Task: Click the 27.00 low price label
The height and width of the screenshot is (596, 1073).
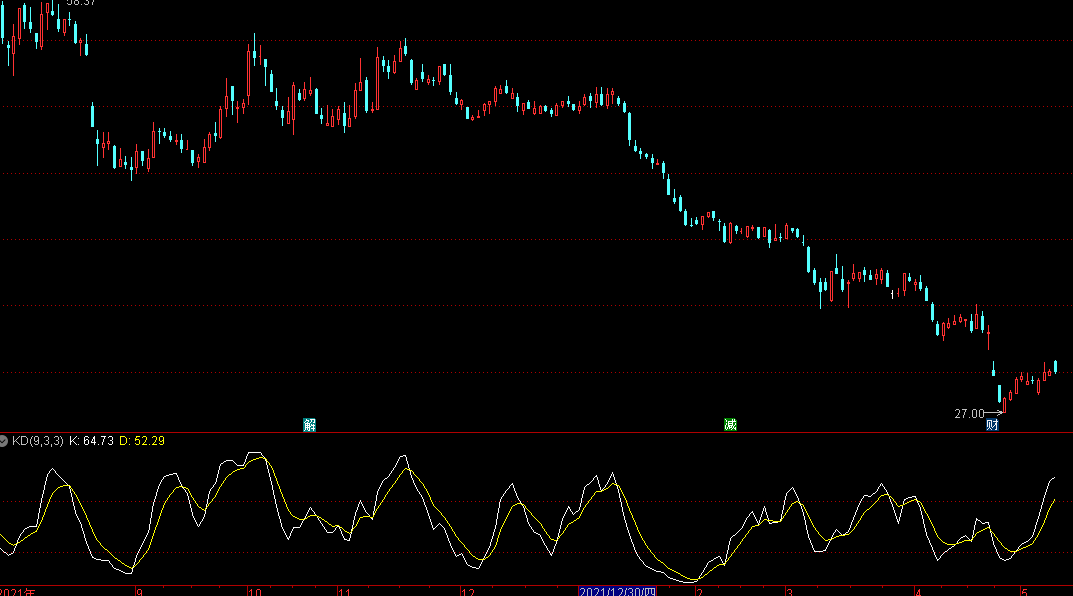Action: [x=969, y=414]
